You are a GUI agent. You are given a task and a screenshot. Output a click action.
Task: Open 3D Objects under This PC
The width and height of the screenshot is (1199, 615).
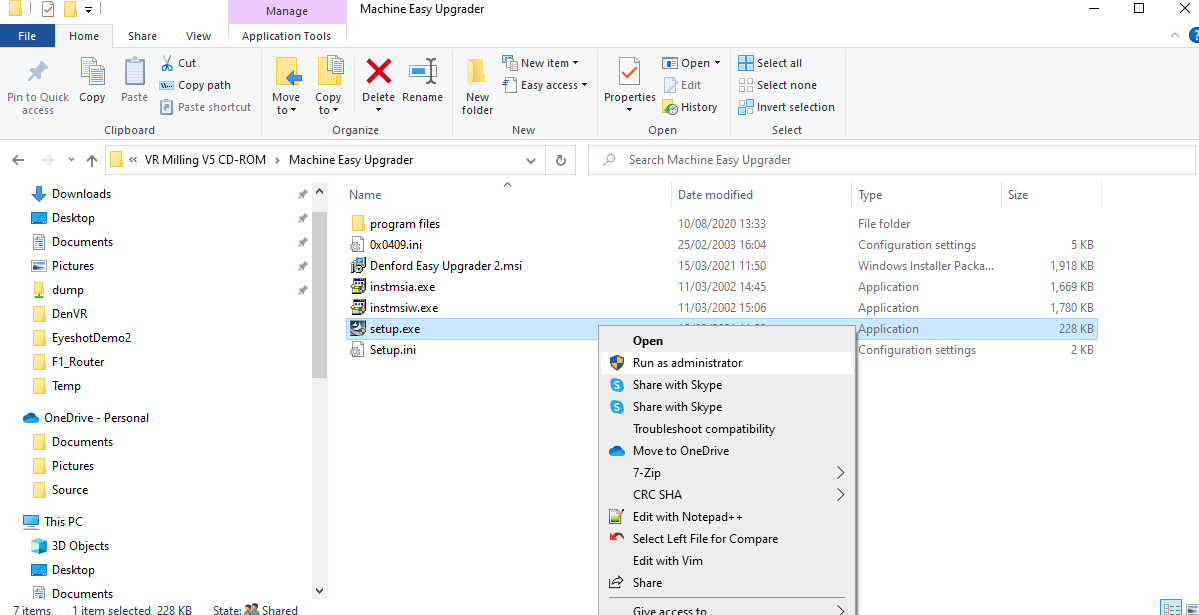[x=80, y=546]
